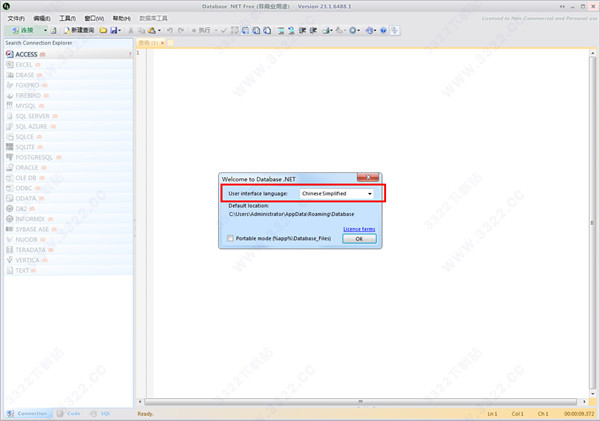Click the MYSQL database icon
This screenshot has height=421, width=600.
coord(10,106)
